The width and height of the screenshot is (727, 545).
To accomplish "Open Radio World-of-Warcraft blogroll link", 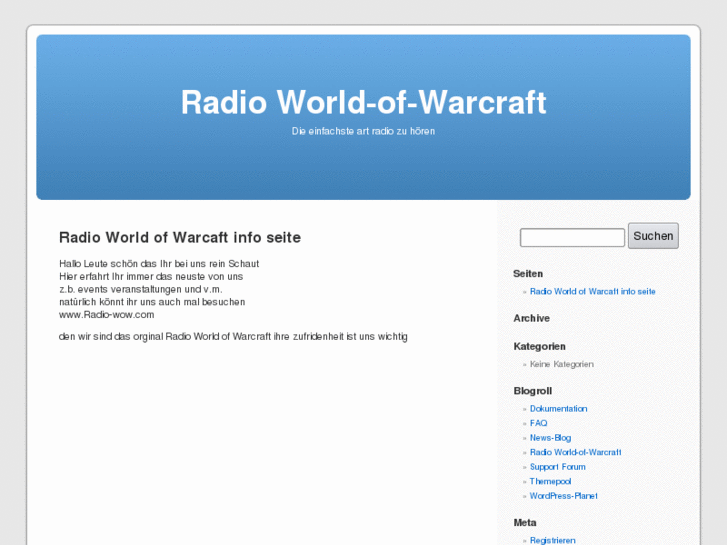I will click(x=575, y=452).
